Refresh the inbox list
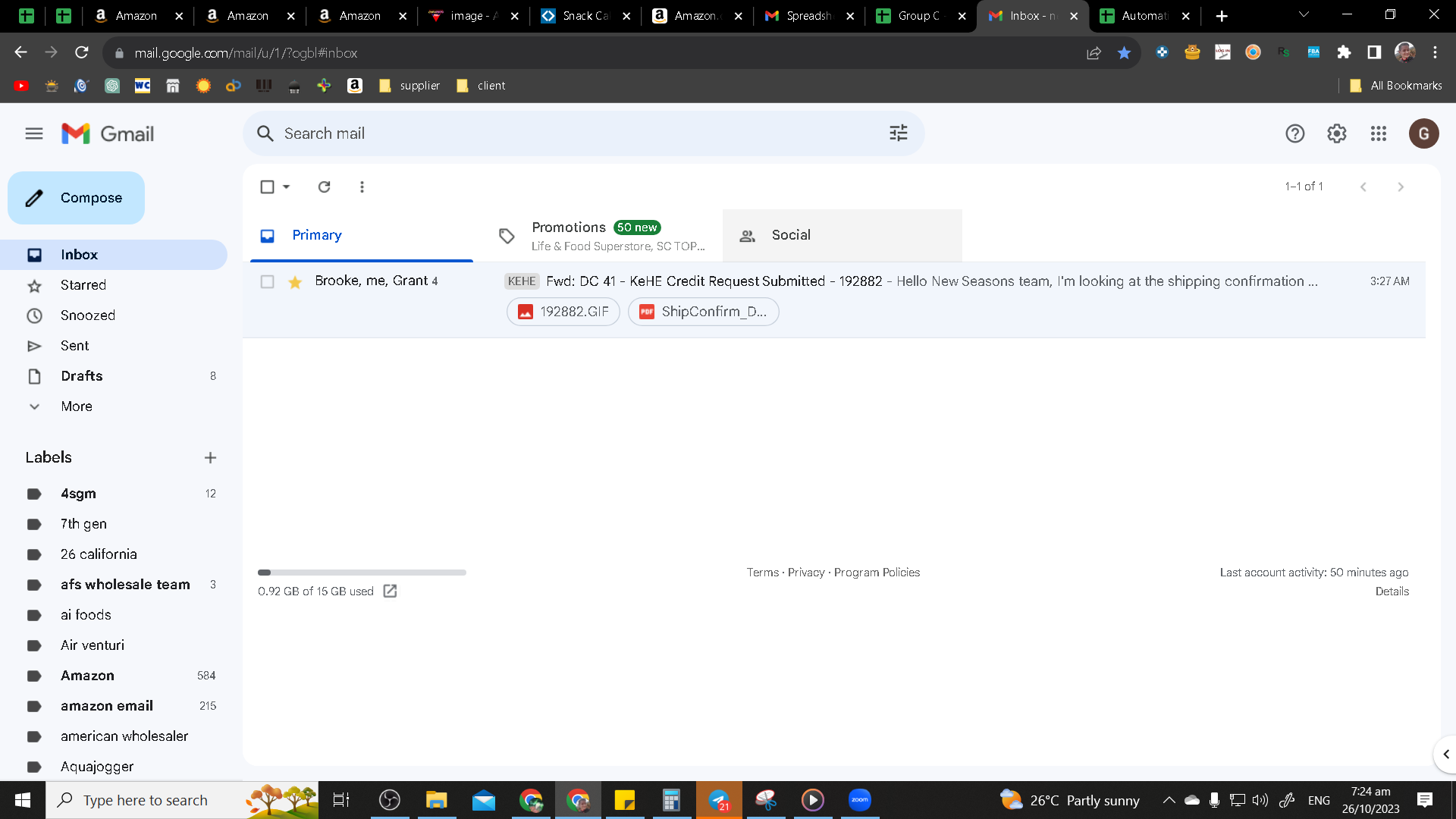 [325, 187]
